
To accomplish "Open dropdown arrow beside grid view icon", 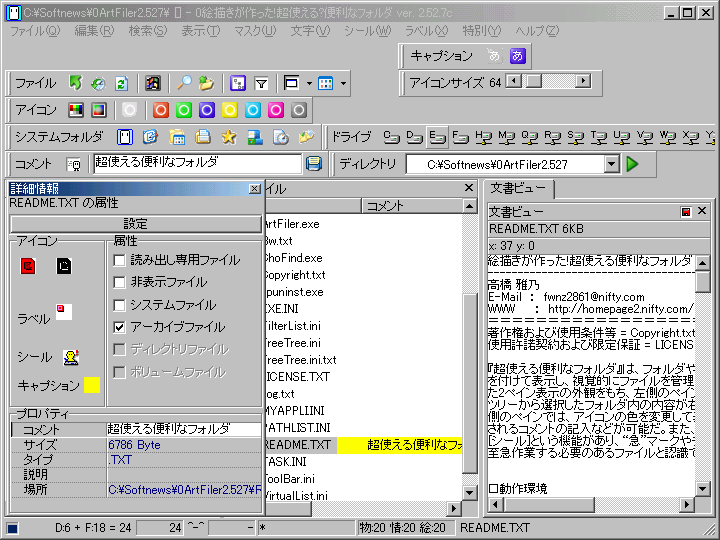I will (x=343, y=84).
